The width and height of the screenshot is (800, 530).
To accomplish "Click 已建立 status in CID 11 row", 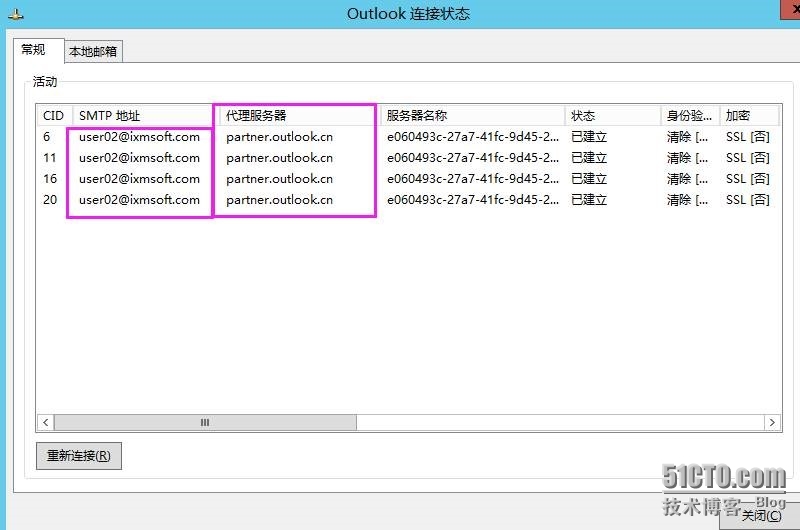I will coord(589,158).
